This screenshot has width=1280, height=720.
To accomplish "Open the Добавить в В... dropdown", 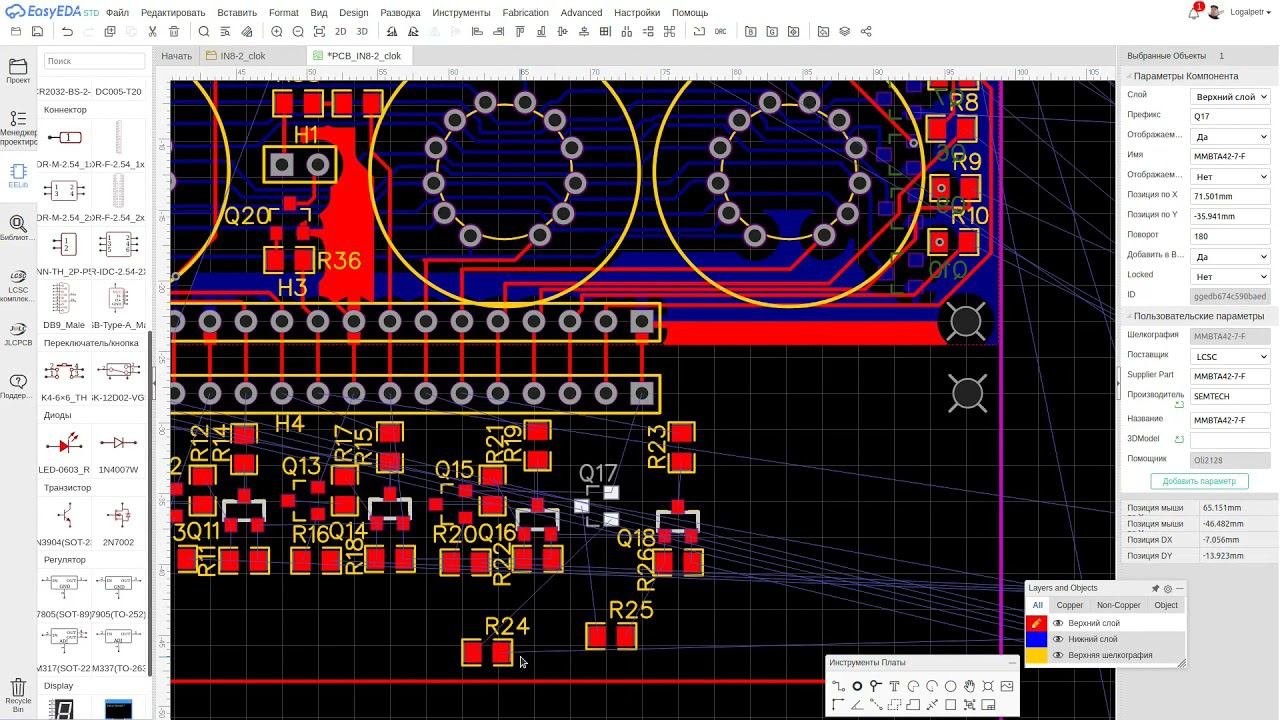I will (1230, 257).
